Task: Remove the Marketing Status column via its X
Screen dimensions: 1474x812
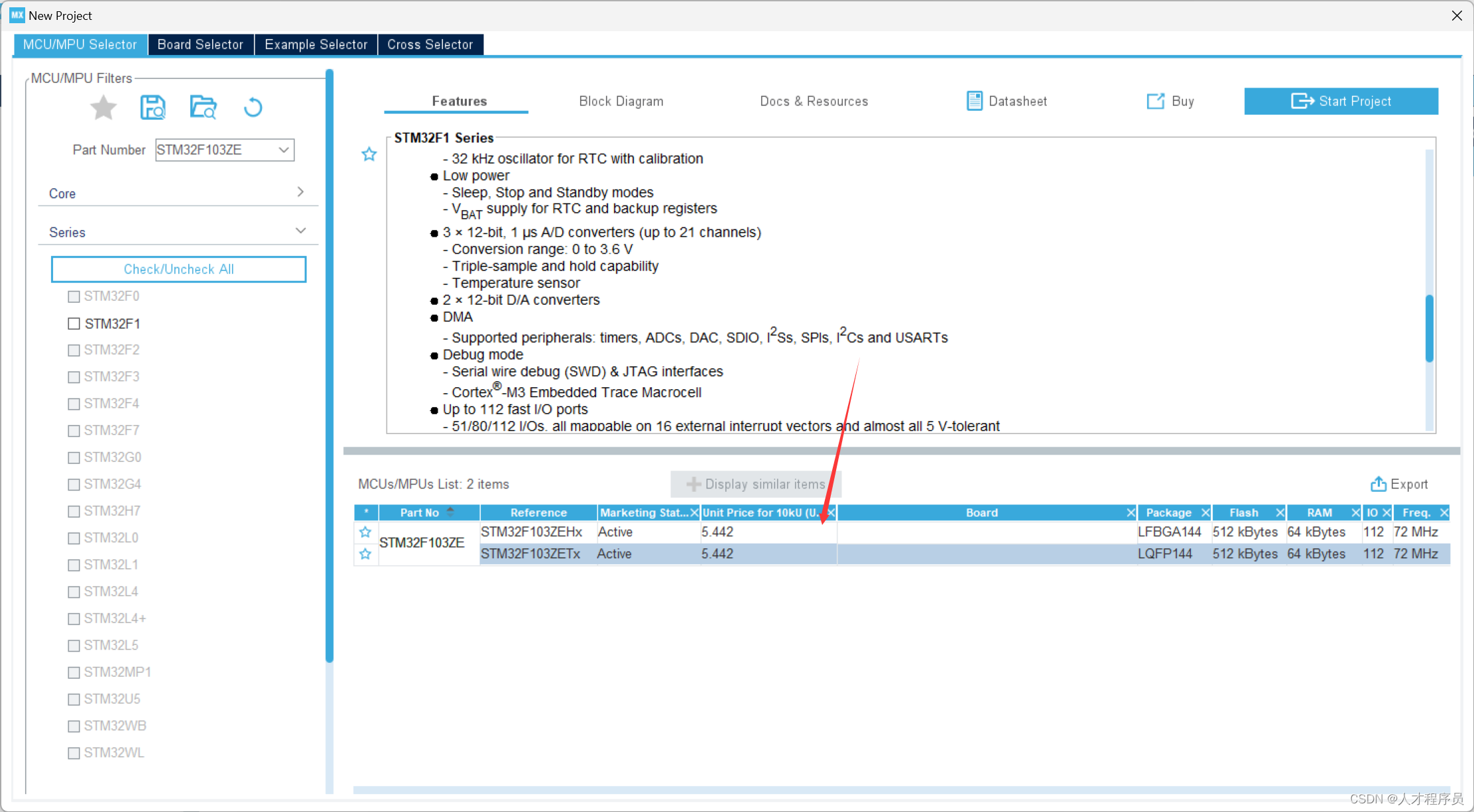Action: coord(694,512)
